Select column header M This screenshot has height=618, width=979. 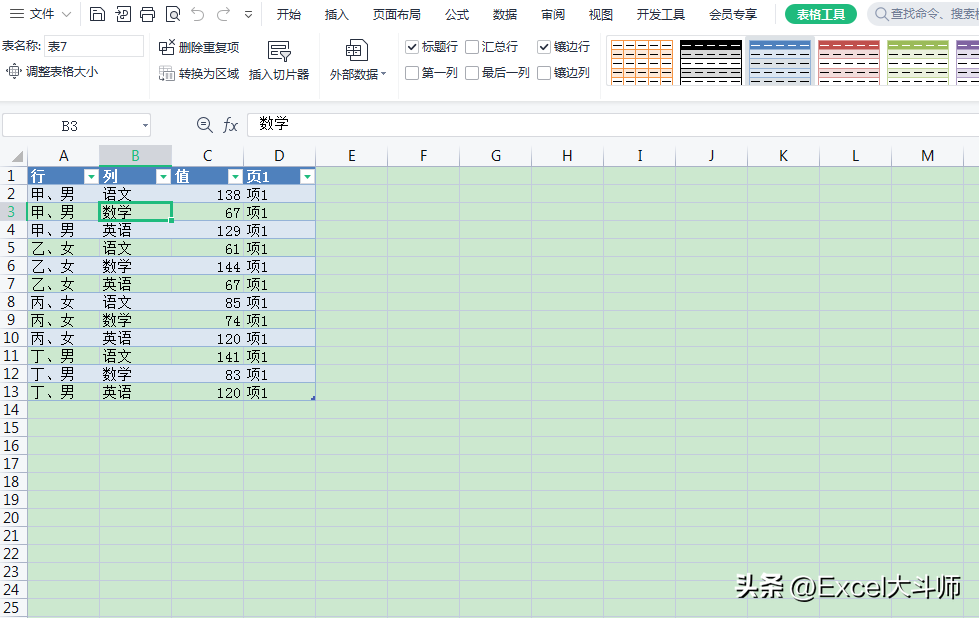pyautogui.click(x=927, y=155)
